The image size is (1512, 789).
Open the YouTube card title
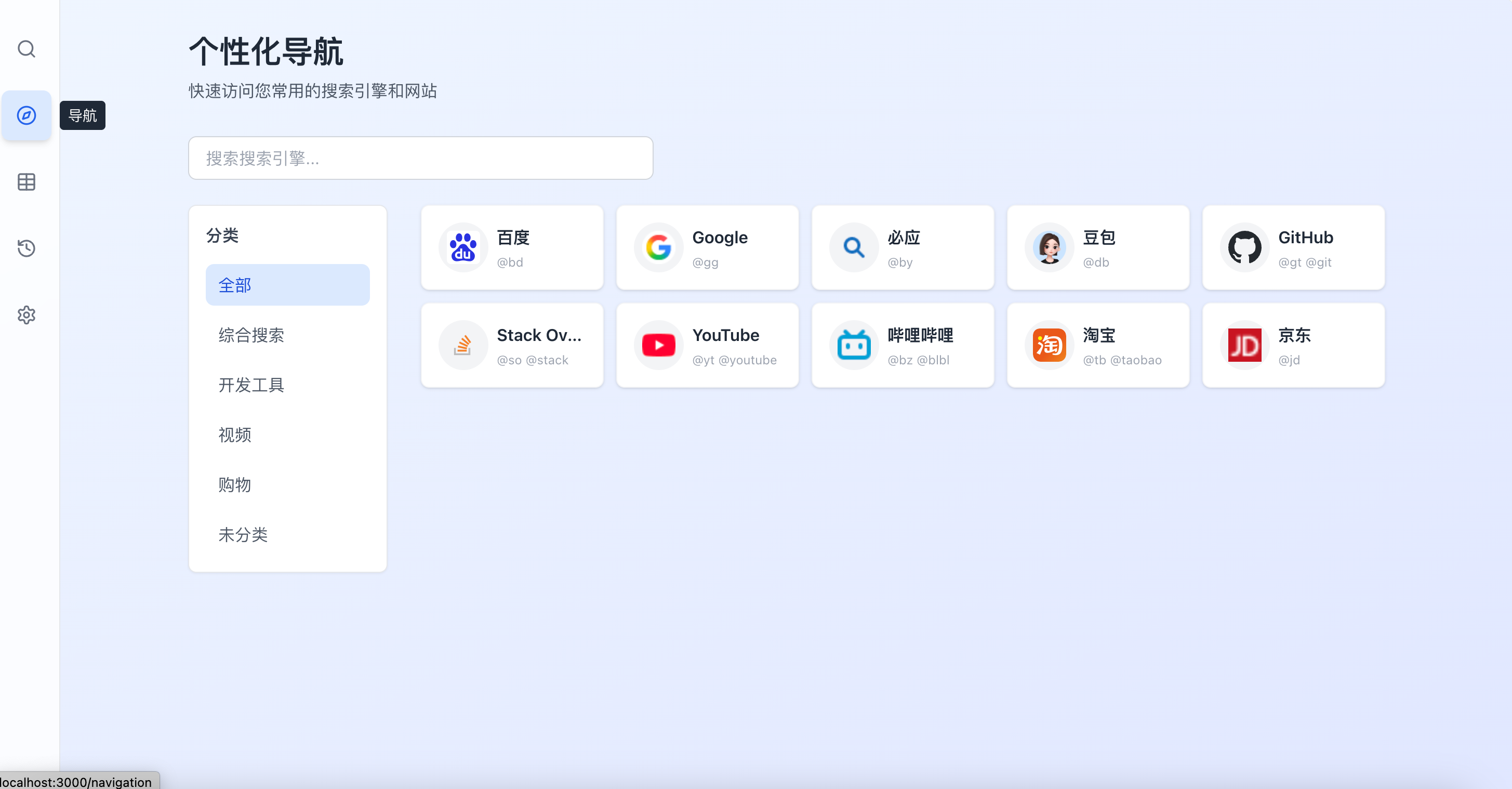coord(726,335)
